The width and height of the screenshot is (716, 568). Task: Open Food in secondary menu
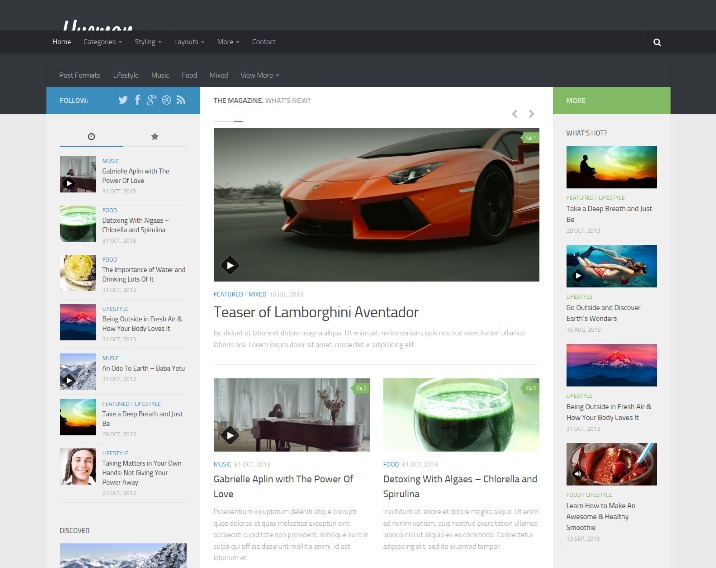189,75
